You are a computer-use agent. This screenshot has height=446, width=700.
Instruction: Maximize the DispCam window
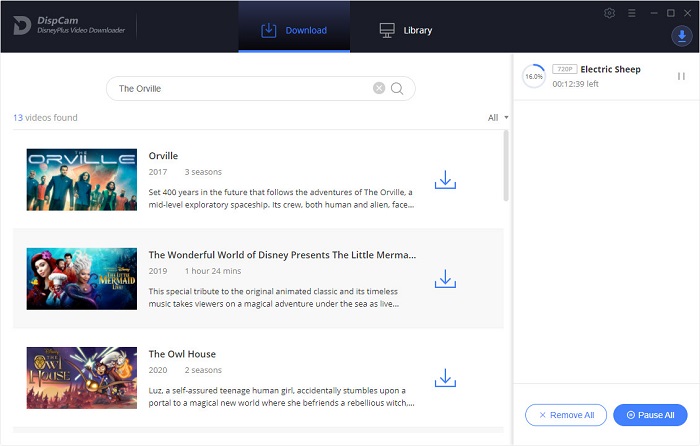click(x=671, y=13)
